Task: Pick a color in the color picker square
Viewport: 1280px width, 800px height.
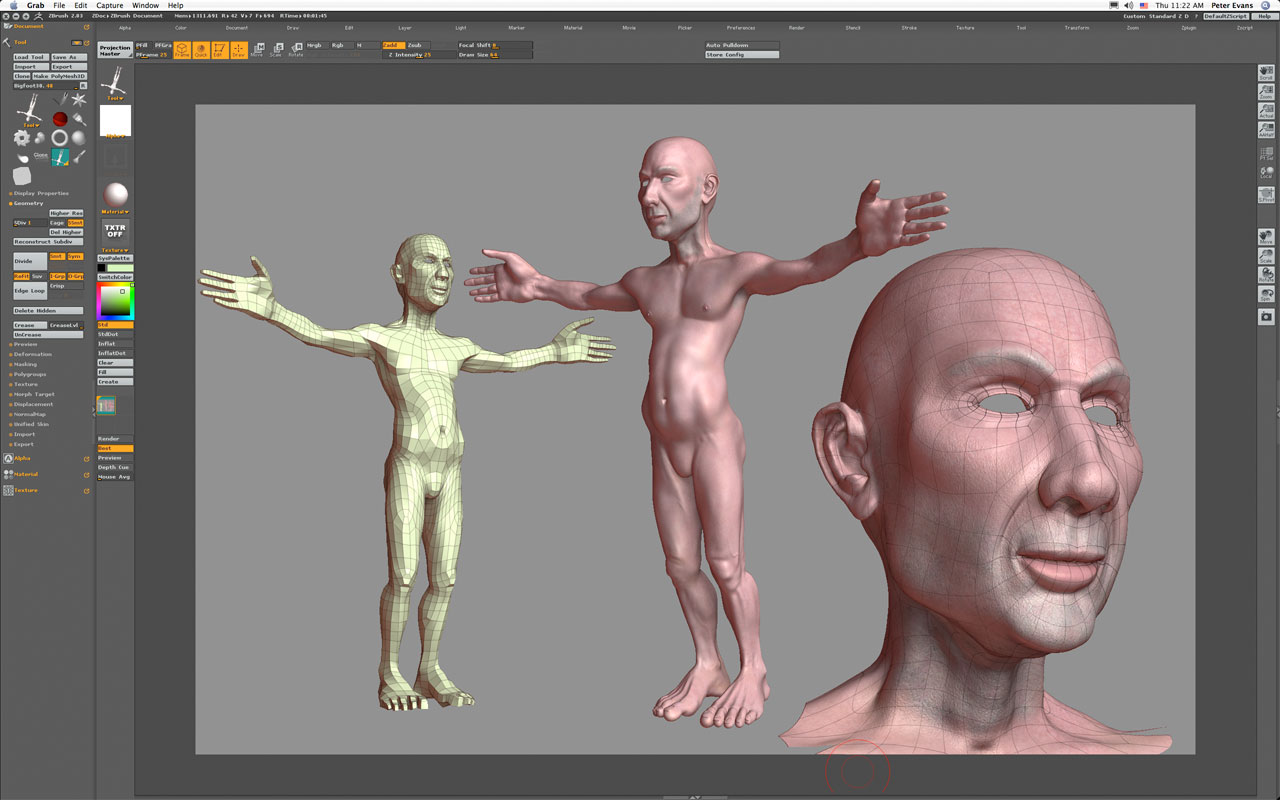Action: point(115,301)
